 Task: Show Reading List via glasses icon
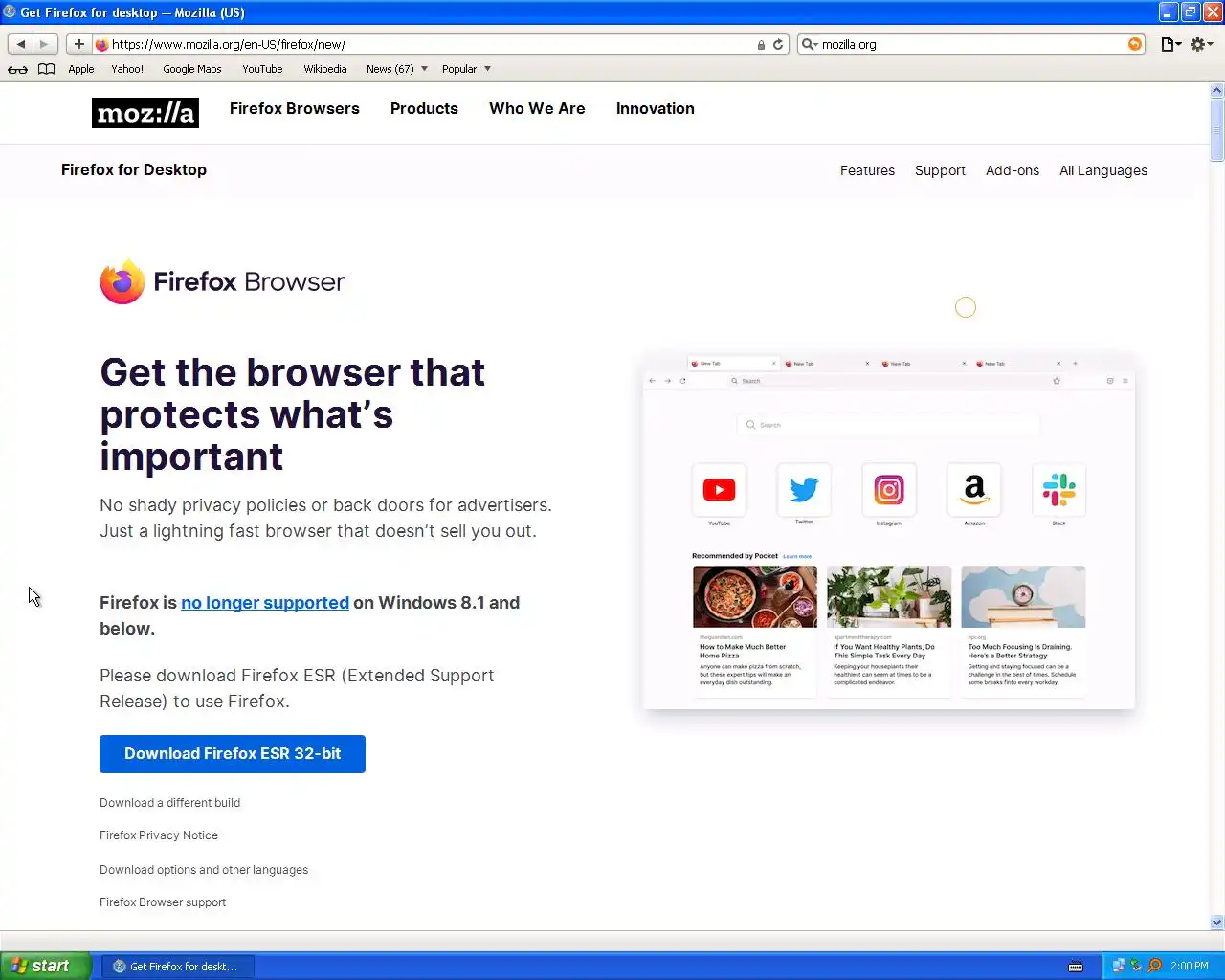tap(17, 69)
